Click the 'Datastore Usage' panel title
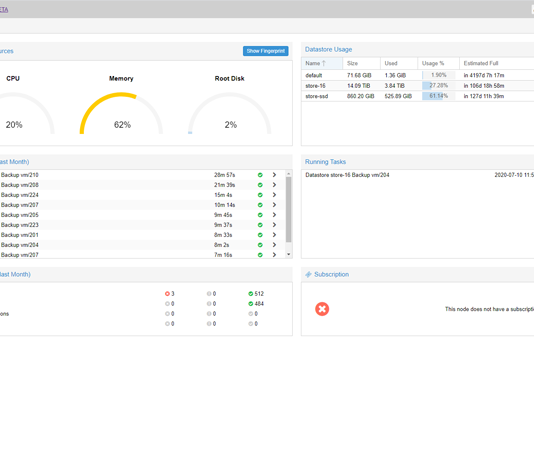This screenshot has height=450, width=534. (x=328, y=49)
